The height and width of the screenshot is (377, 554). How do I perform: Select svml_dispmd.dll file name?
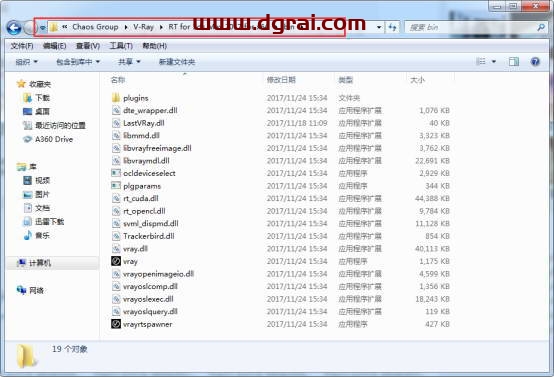click(151, 223)
